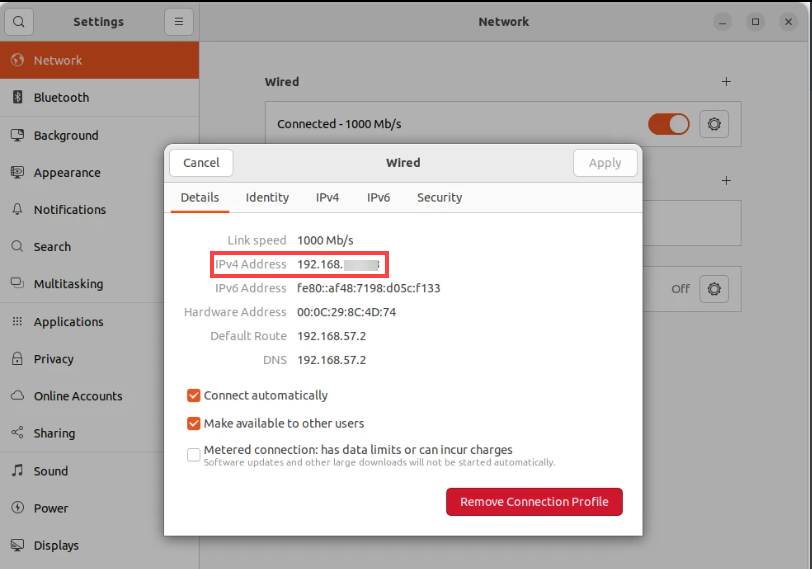Click the gear icon beside Off label
Viewport: 812px width, 569px height.
click(x=714, y=289)
